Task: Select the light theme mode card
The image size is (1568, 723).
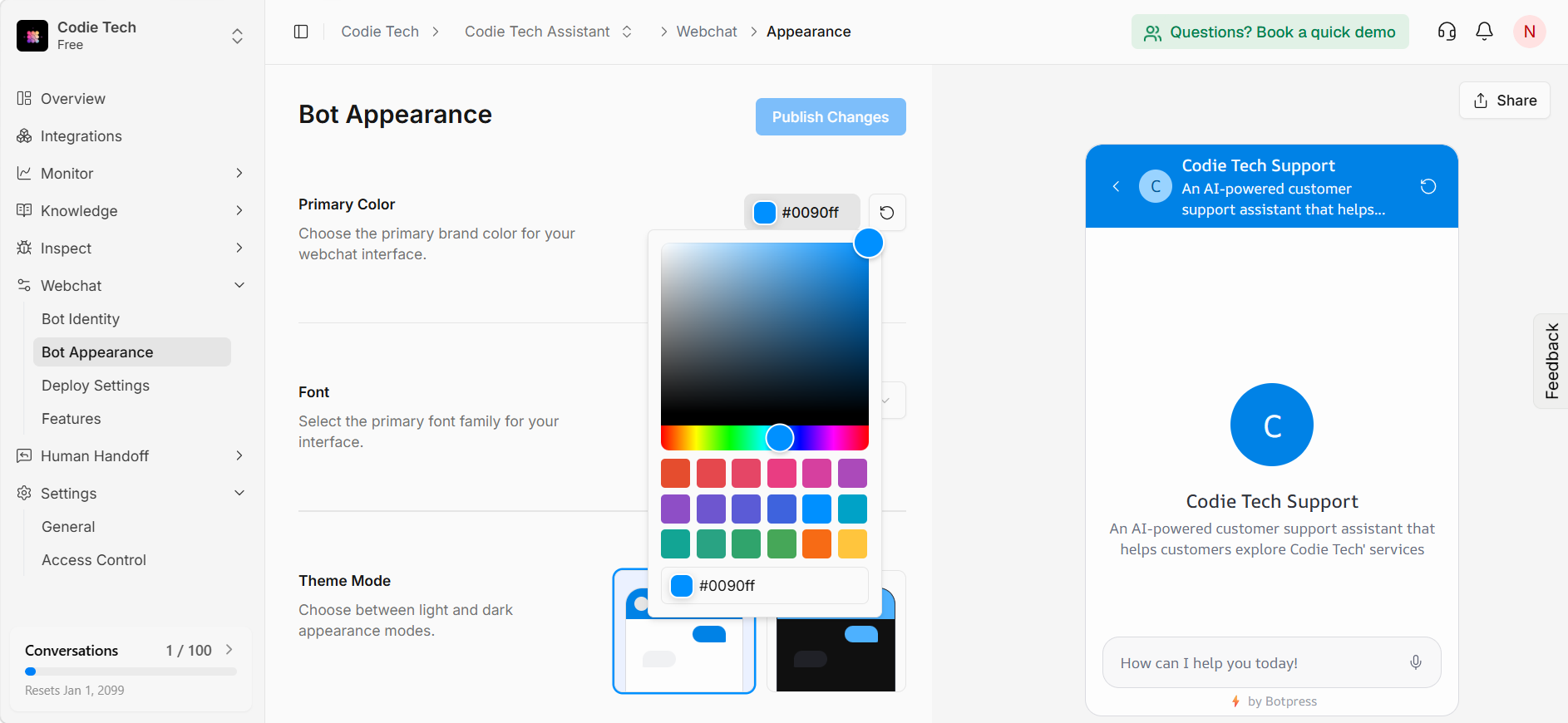Action: tap(684, 631)
